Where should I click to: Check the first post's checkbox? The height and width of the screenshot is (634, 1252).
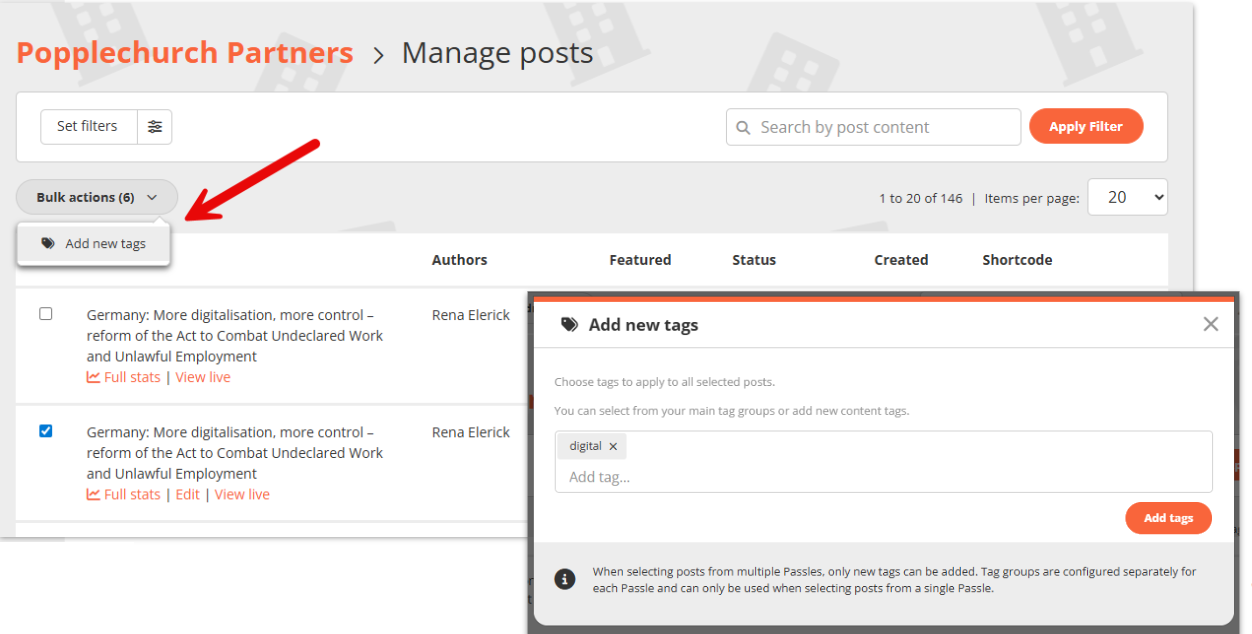click(x=46, y=314)
